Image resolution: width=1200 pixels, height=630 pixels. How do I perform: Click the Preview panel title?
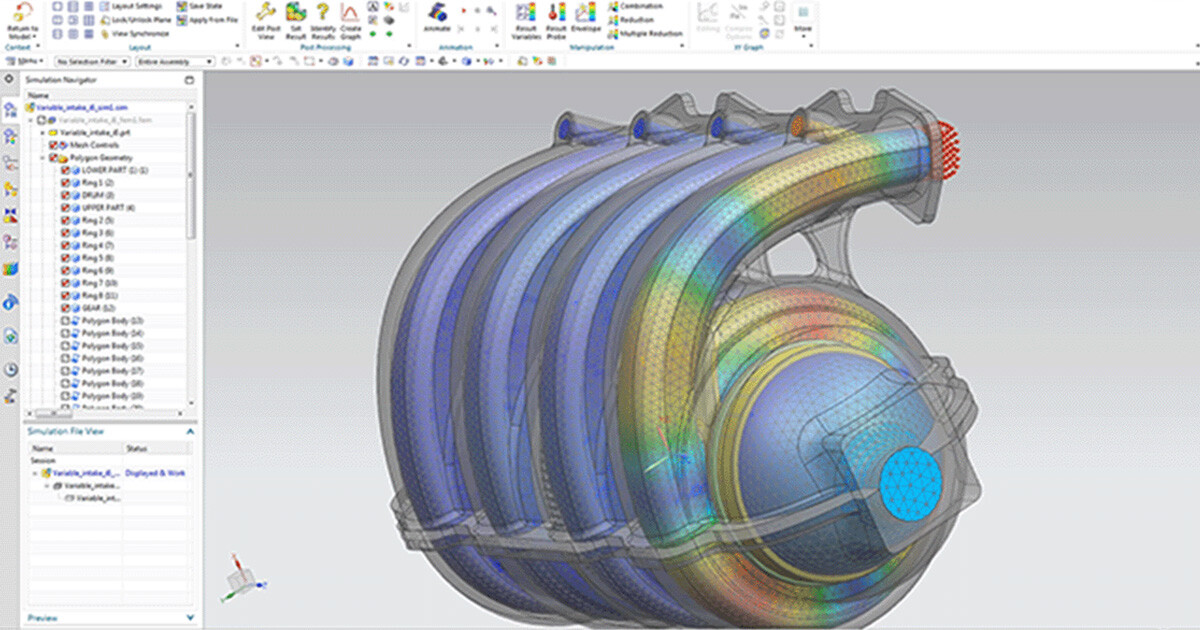[43, 618]
